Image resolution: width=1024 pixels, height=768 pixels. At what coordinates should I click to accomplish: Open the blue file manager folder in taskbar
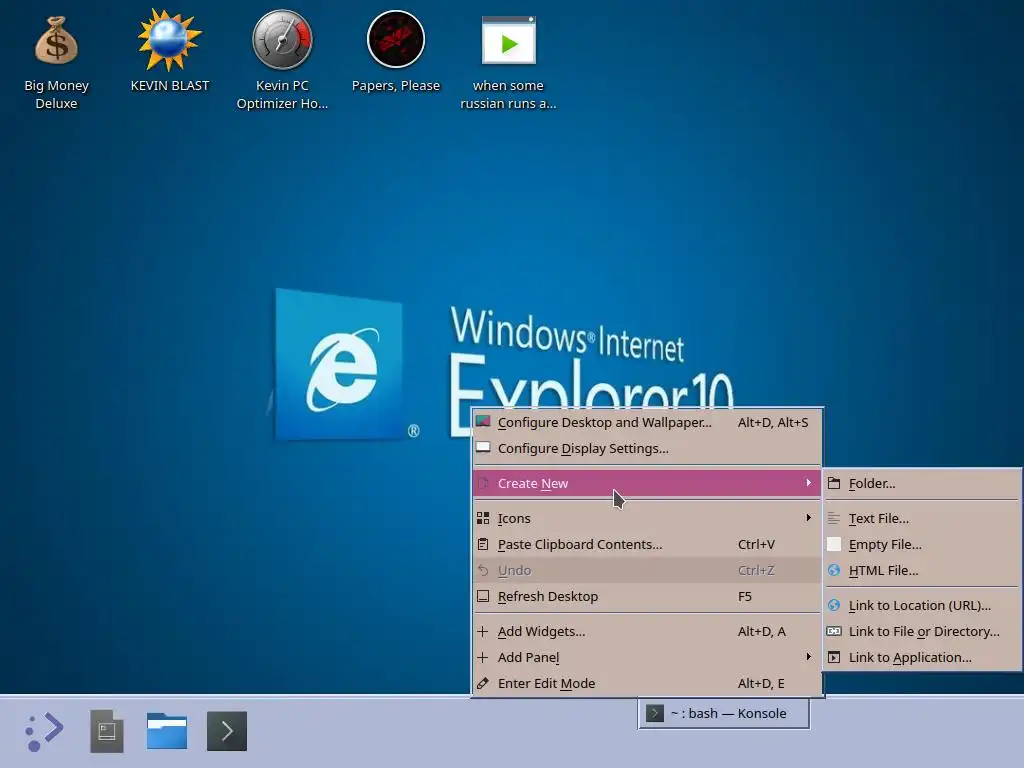(167, 731)
